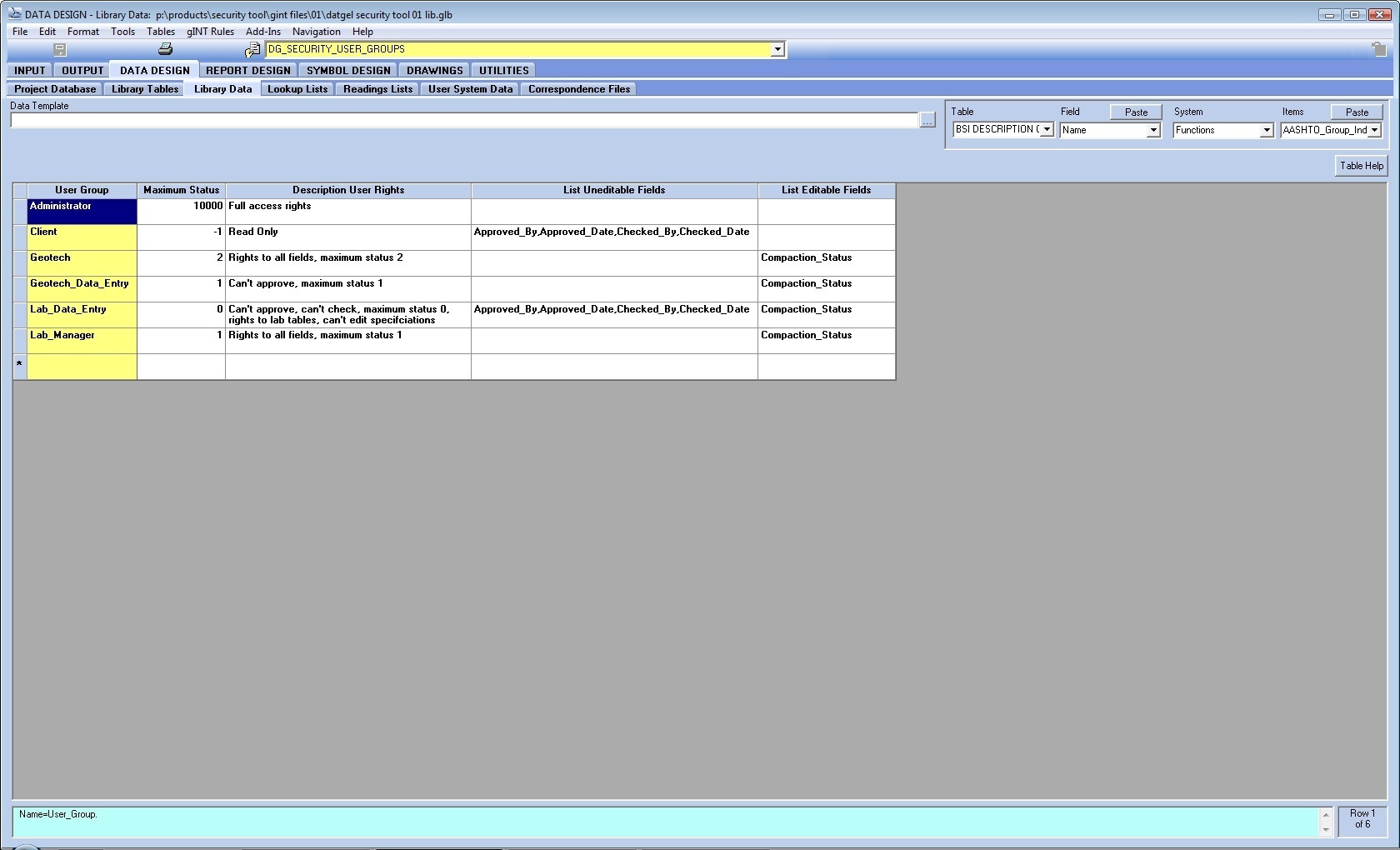Screen dimensions: 1400x850
Task: Click the Paste button next to Items
Action: point(1357,112)
